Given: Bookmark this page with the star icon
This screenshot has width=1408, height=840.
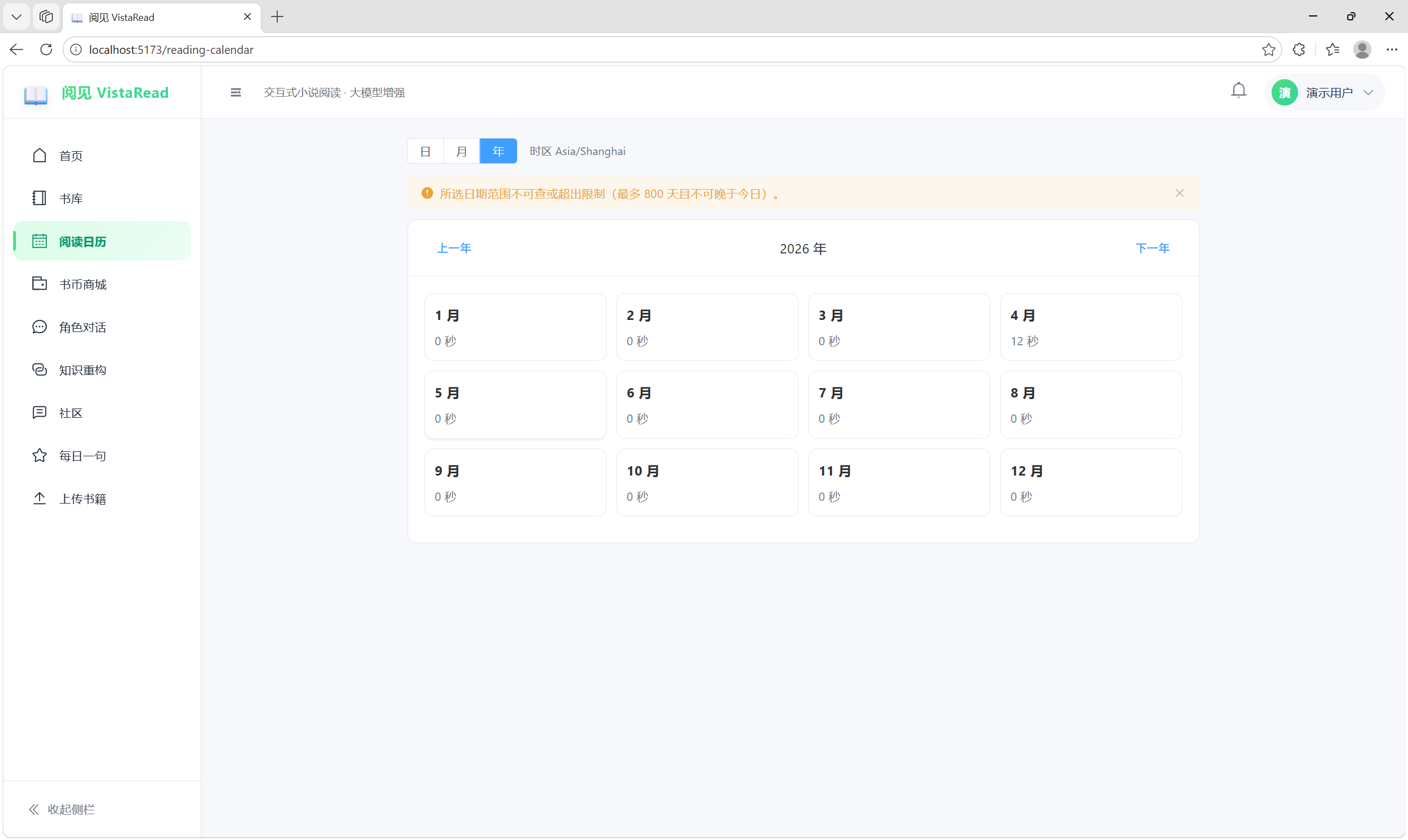Looking at the screenshot, I should point(1268,50).
